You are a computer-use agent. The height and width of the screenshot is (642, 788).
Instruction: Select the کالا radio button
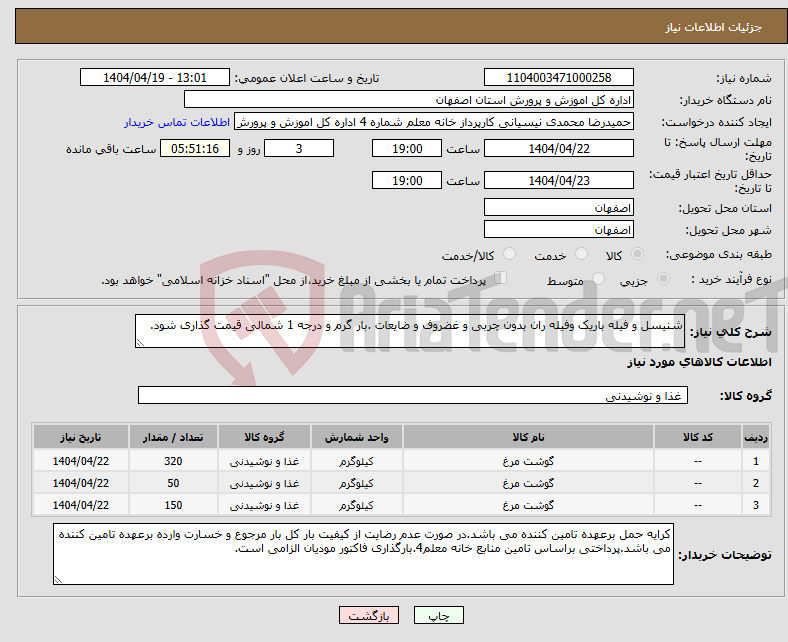click(637, 254)
